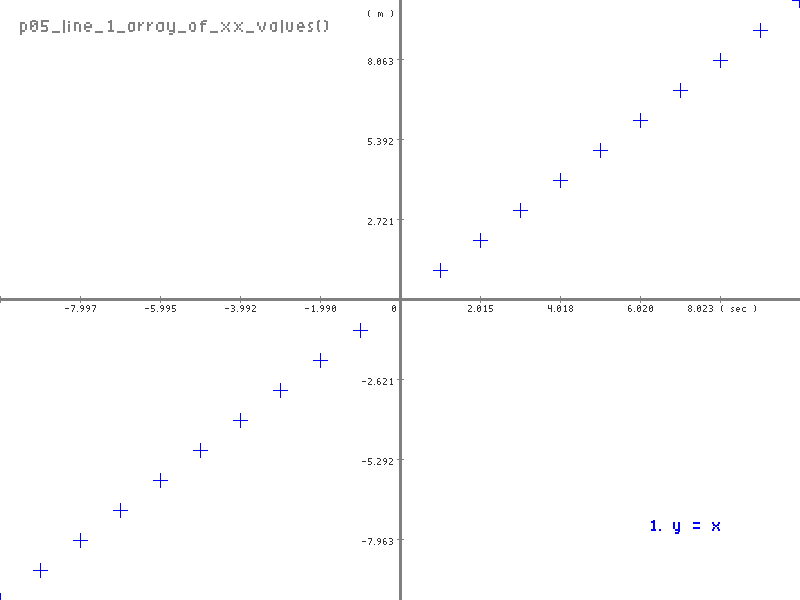The width and height of the screenshot is (800, 600).
Task: Click x-axis tick label -5.995
Action: click(160, 309)
